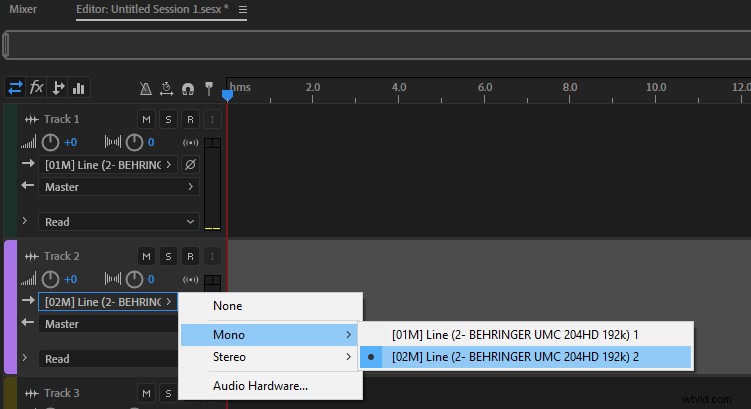Click the Track 2 waveform icon

tap(32, 257)
